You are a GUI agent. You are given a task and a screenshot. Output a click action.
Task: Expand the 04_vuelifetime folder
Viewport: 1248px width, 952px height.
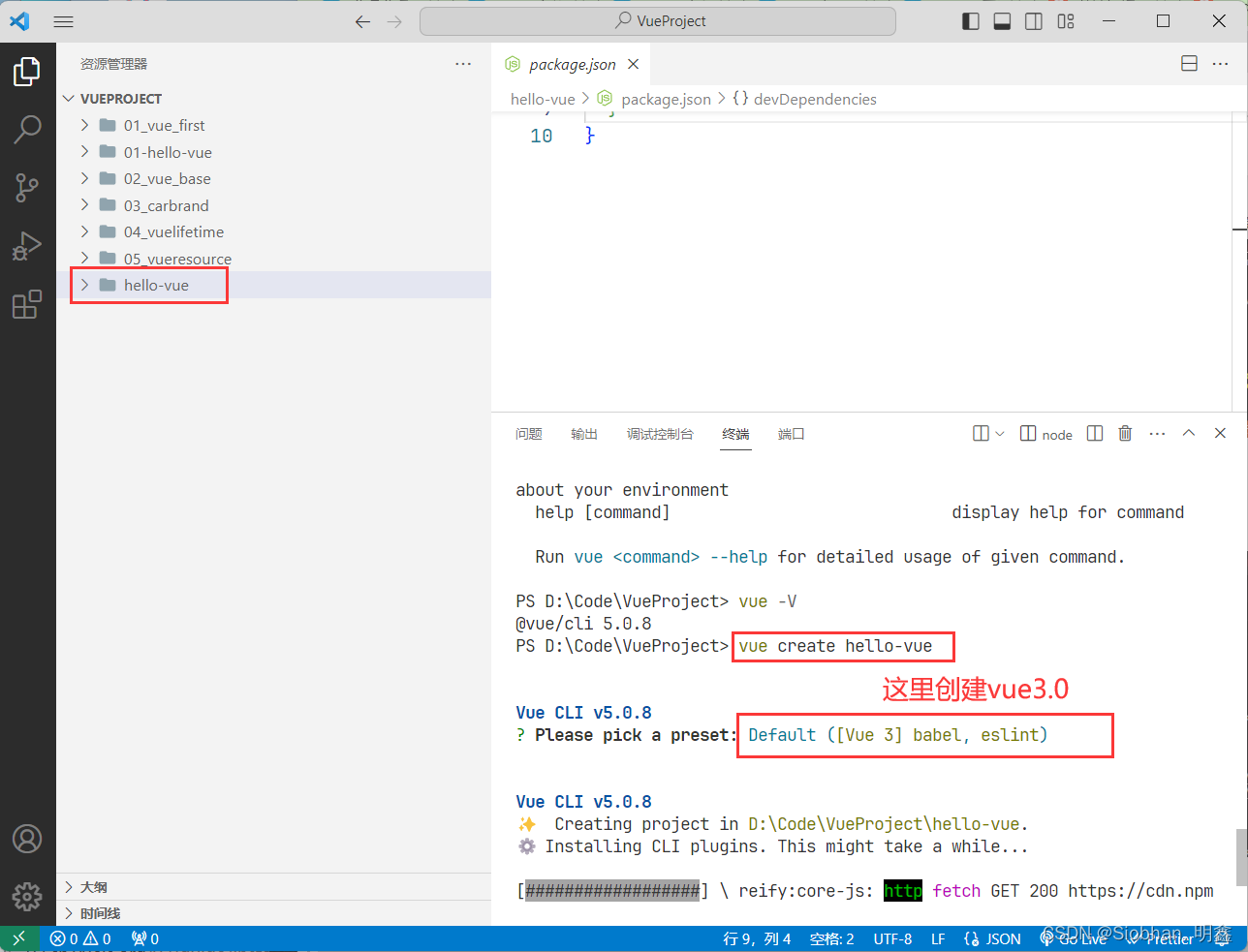[84, 231]
